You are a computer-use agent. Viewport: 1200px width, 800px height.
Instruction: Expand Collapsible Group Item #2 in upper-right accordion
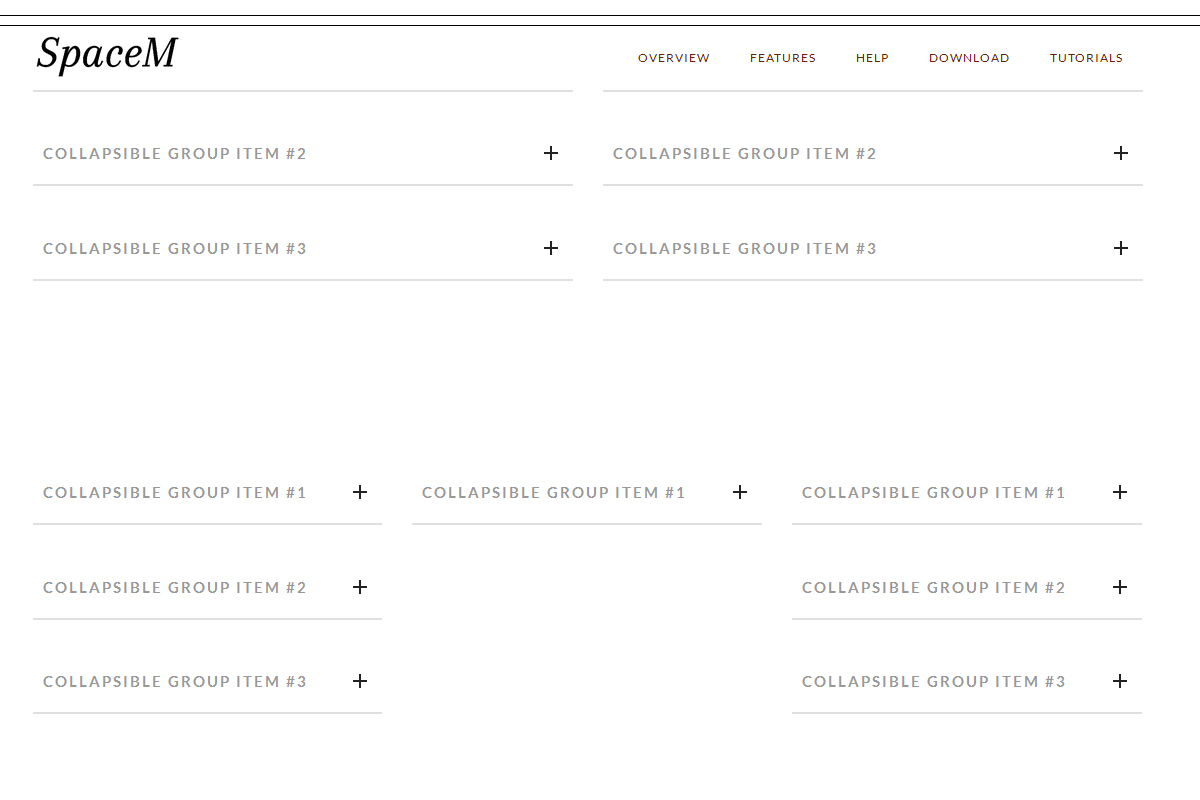pyautogui.click(x=873, y=153)
